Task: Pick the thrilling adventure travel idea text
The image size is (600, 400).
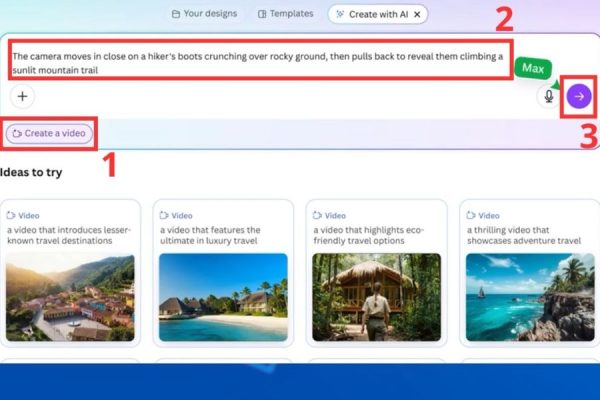Action: coord(525,236)
